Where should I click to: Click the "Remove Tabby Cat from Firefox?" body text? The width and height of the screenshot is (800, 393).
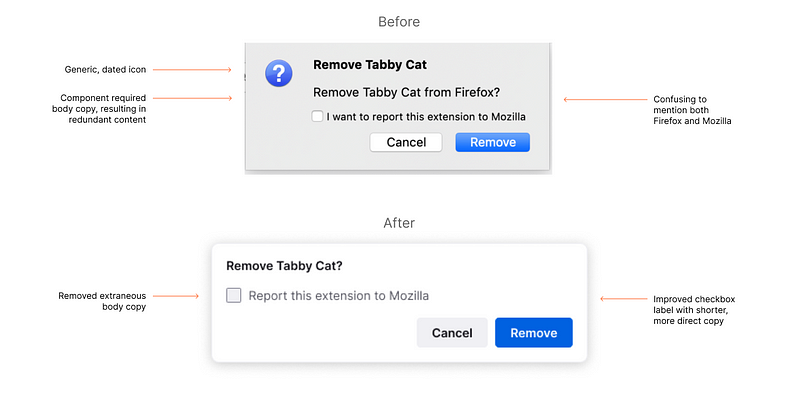tap(406, 92)
